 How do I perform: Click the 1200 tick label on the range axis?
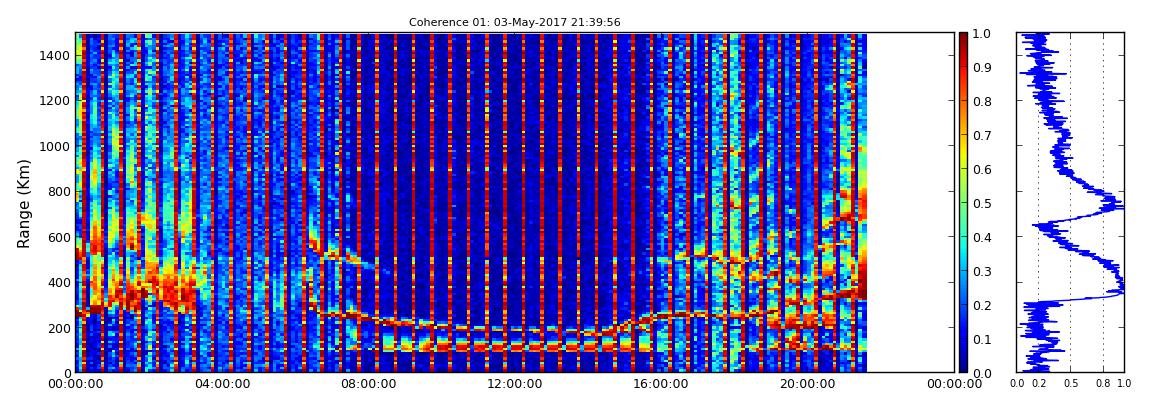56,100
